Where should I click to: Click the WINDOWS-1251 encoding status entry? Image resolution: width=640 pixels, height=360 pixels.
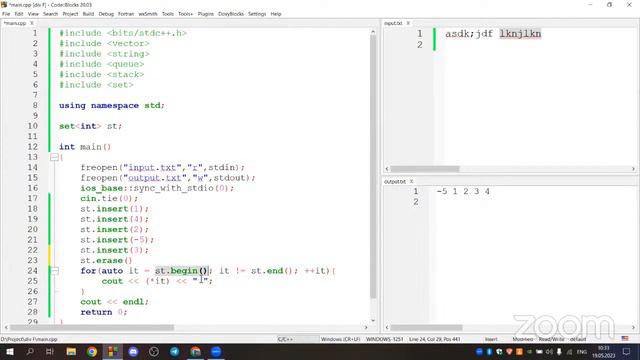(x=384, y=339)
